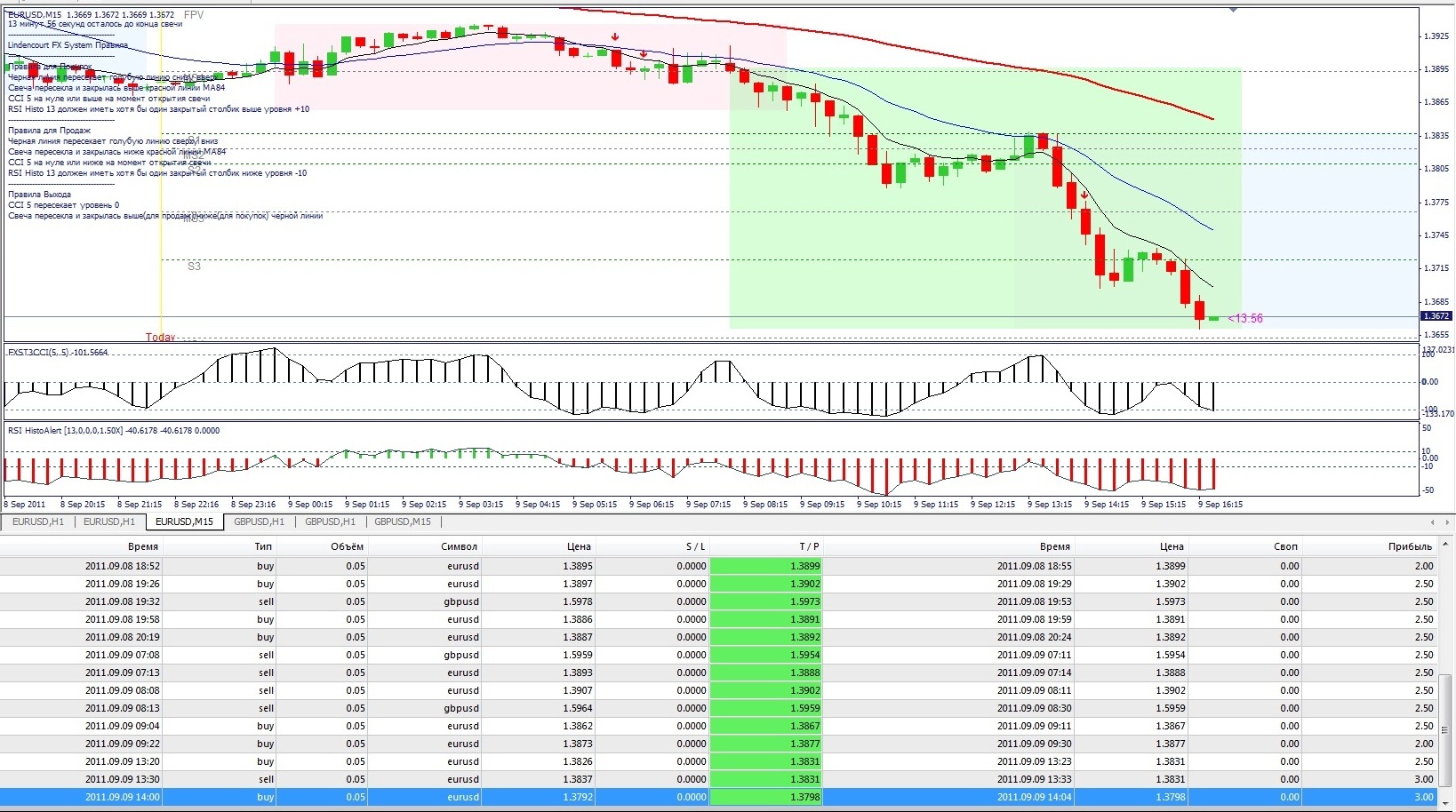The width and height of the screenshot is (1456, 812).
Task: Switch to the EURUSD,M15 chart tab
Action: click(184, 521)
